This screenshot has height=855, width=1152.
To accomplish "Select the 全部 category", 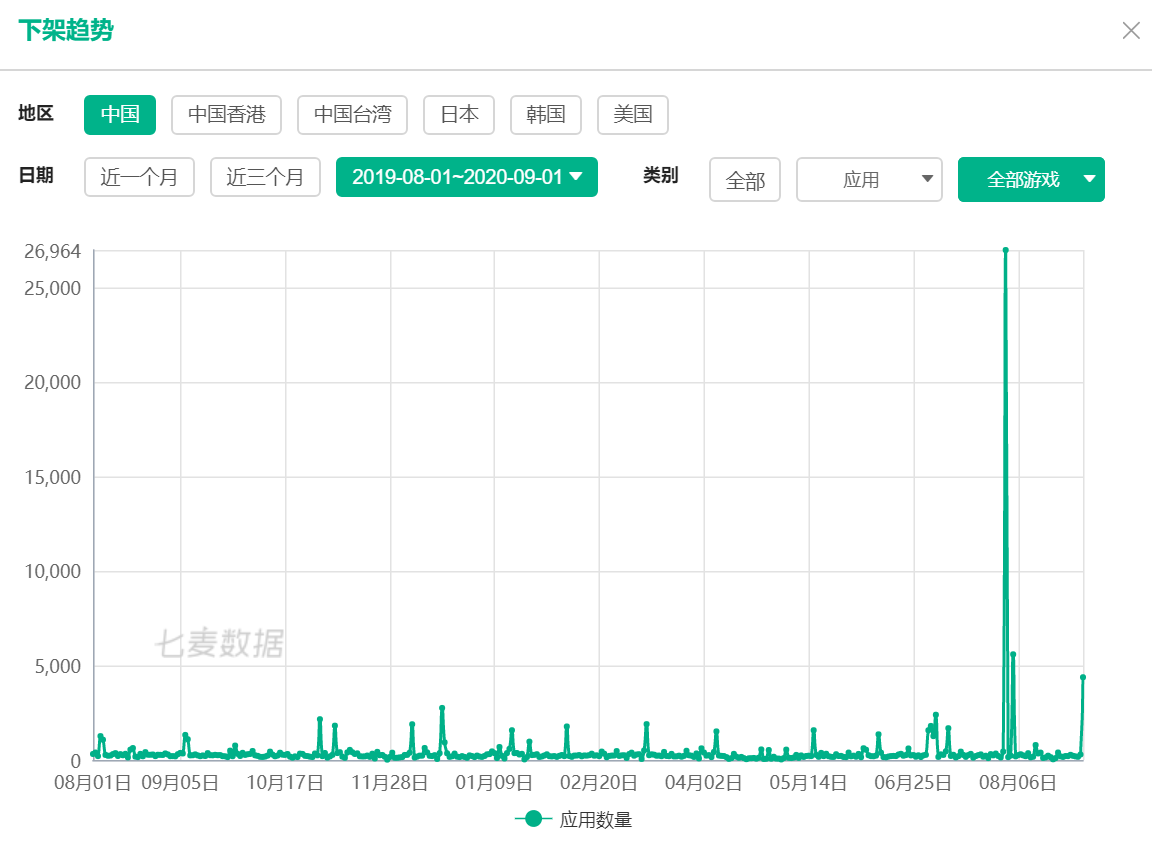I will point(745,180).
